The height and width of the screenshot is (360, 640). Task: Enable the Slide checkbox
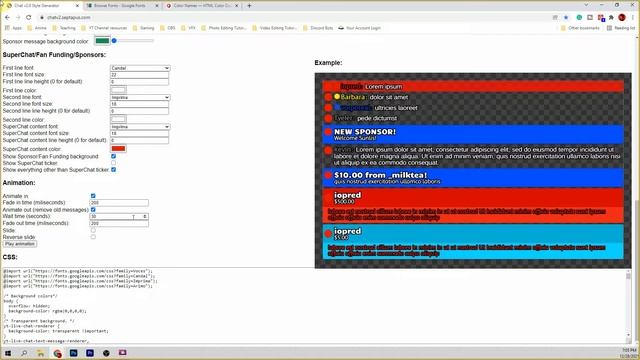(93, 230)
